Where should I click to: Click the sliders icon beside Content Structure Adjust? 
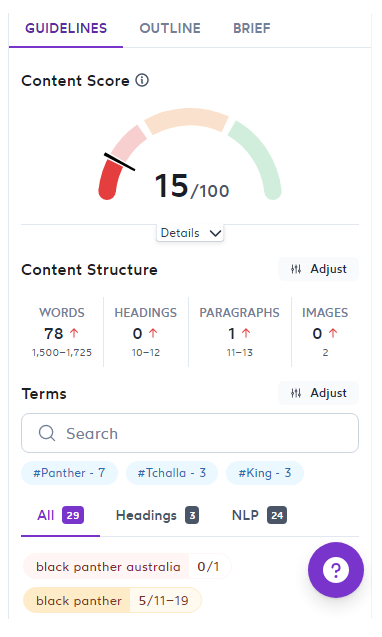[296, 269]
